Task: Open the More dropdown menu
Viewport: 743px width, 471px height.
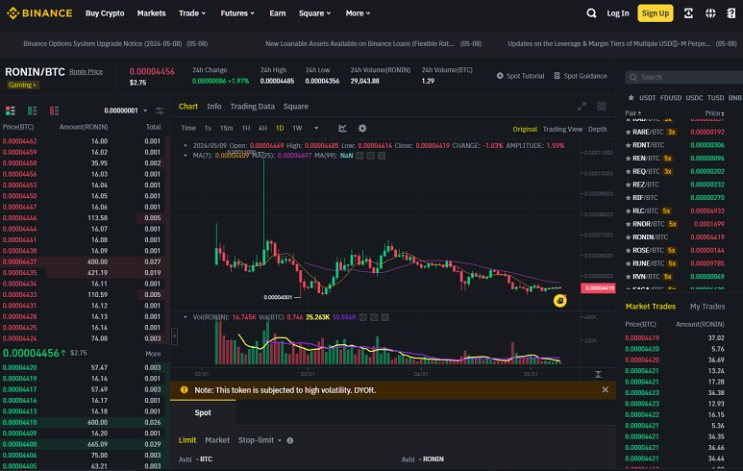Action: tap(358, 13)
